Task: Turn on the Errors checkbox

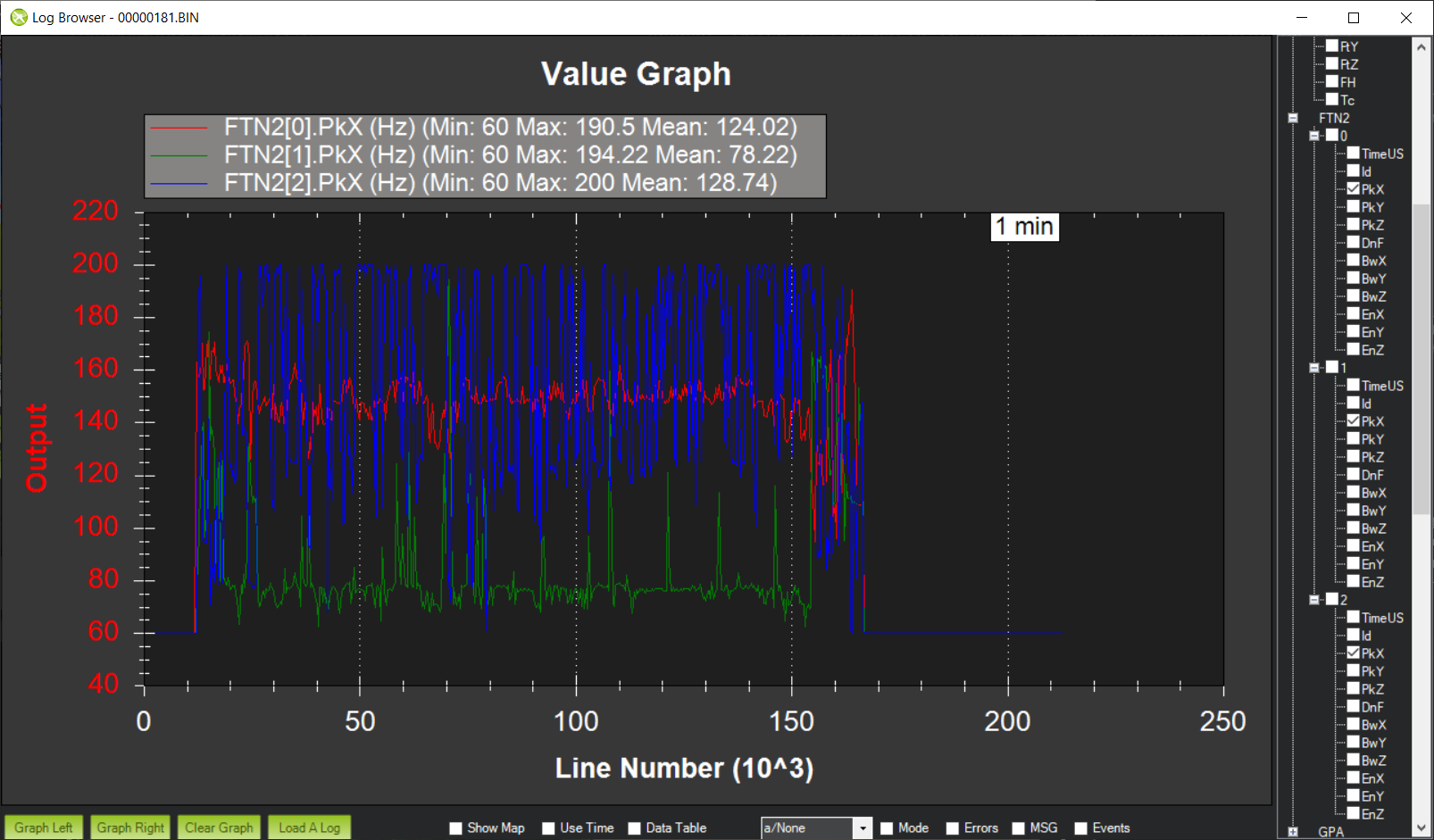Action: pyautogui.click(x=953, y=828)
